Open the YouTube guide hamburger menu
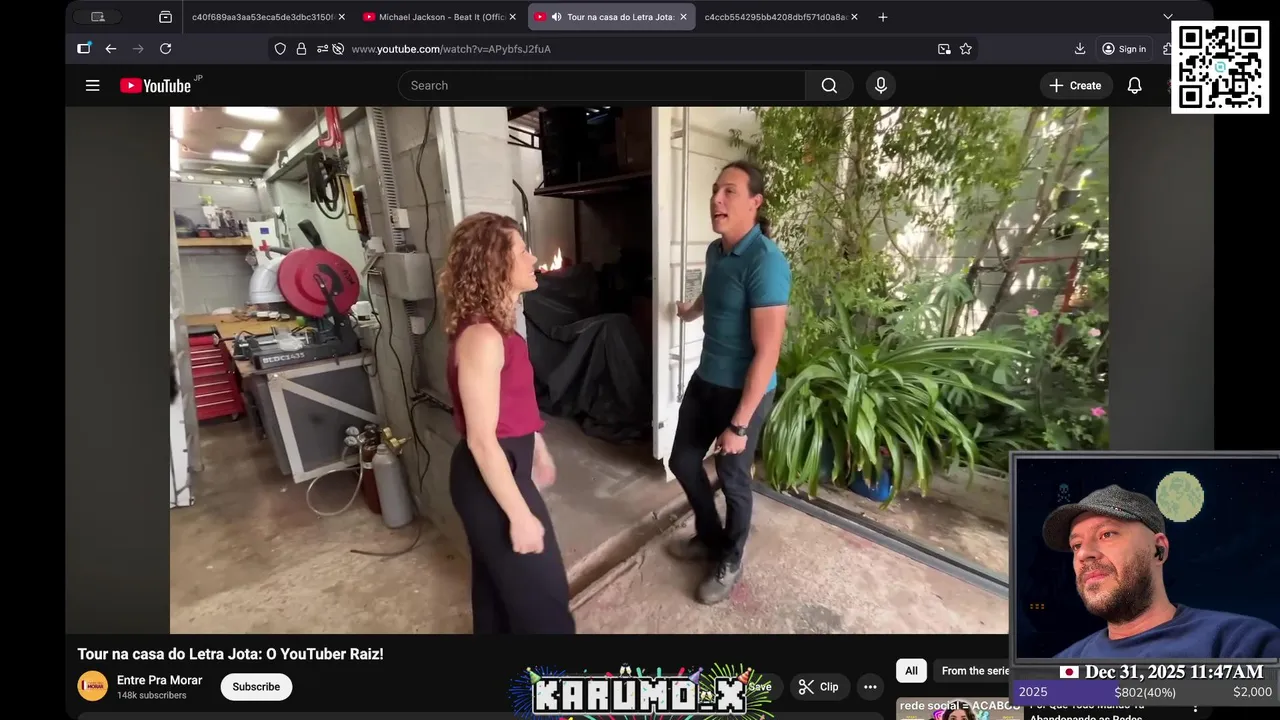The height and width of the screenshot is (720, 1280). coord(92,86)
